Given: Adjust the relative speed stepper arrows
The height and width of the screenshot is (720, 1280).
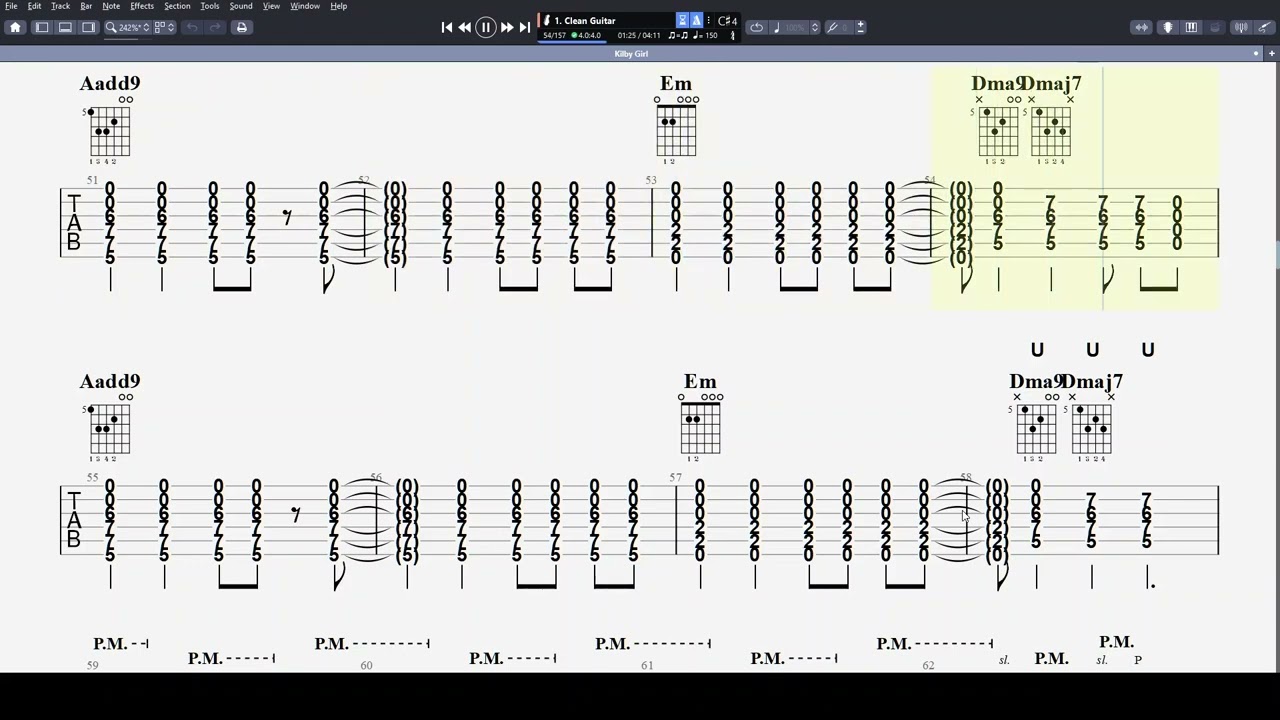Looking at the screenshot, I should tap(815, 27).
